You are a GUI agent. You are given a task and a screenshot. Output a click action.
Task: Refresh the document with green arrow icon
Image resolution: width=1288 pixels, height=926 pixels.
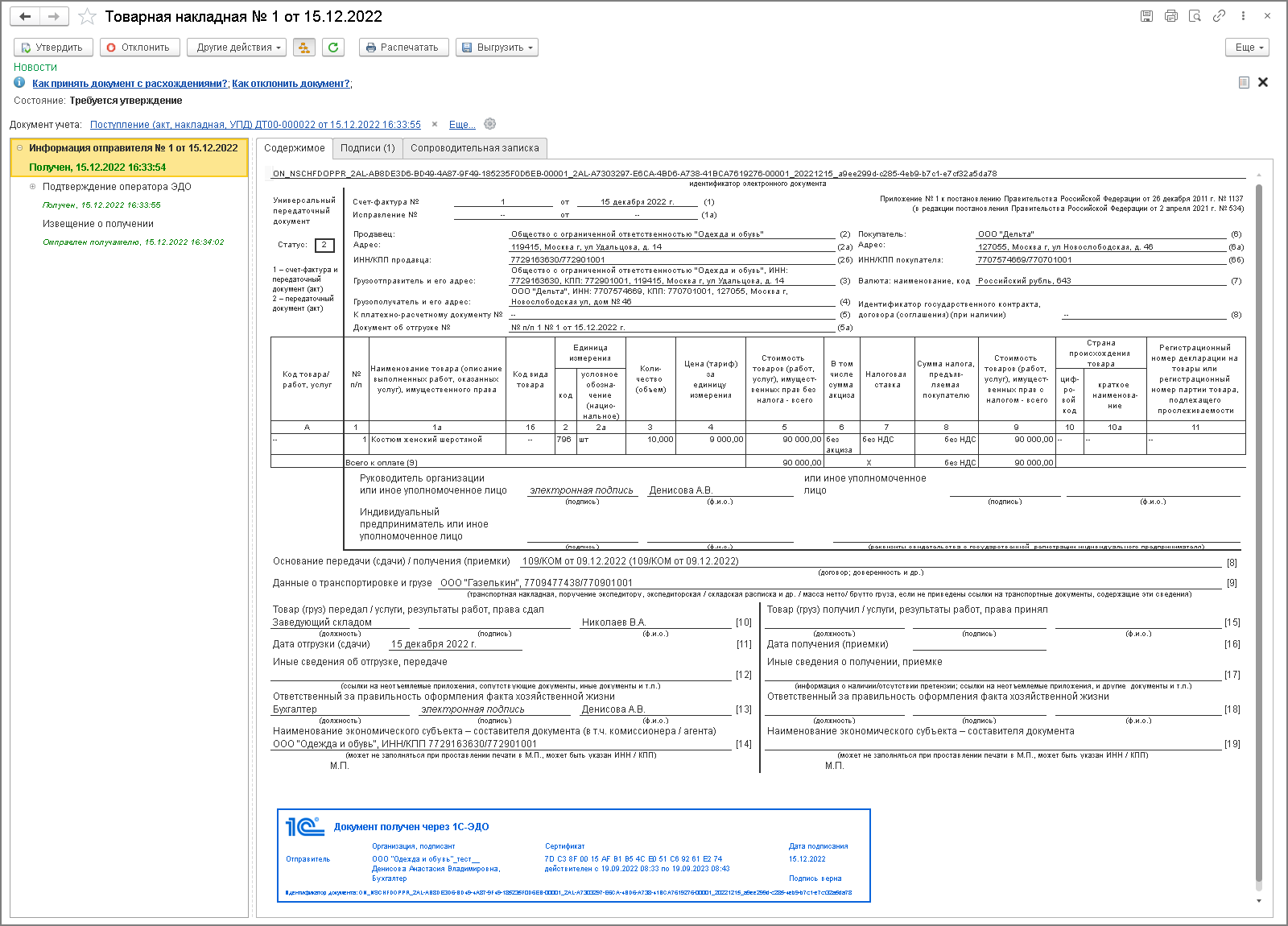tap(333, 48)
